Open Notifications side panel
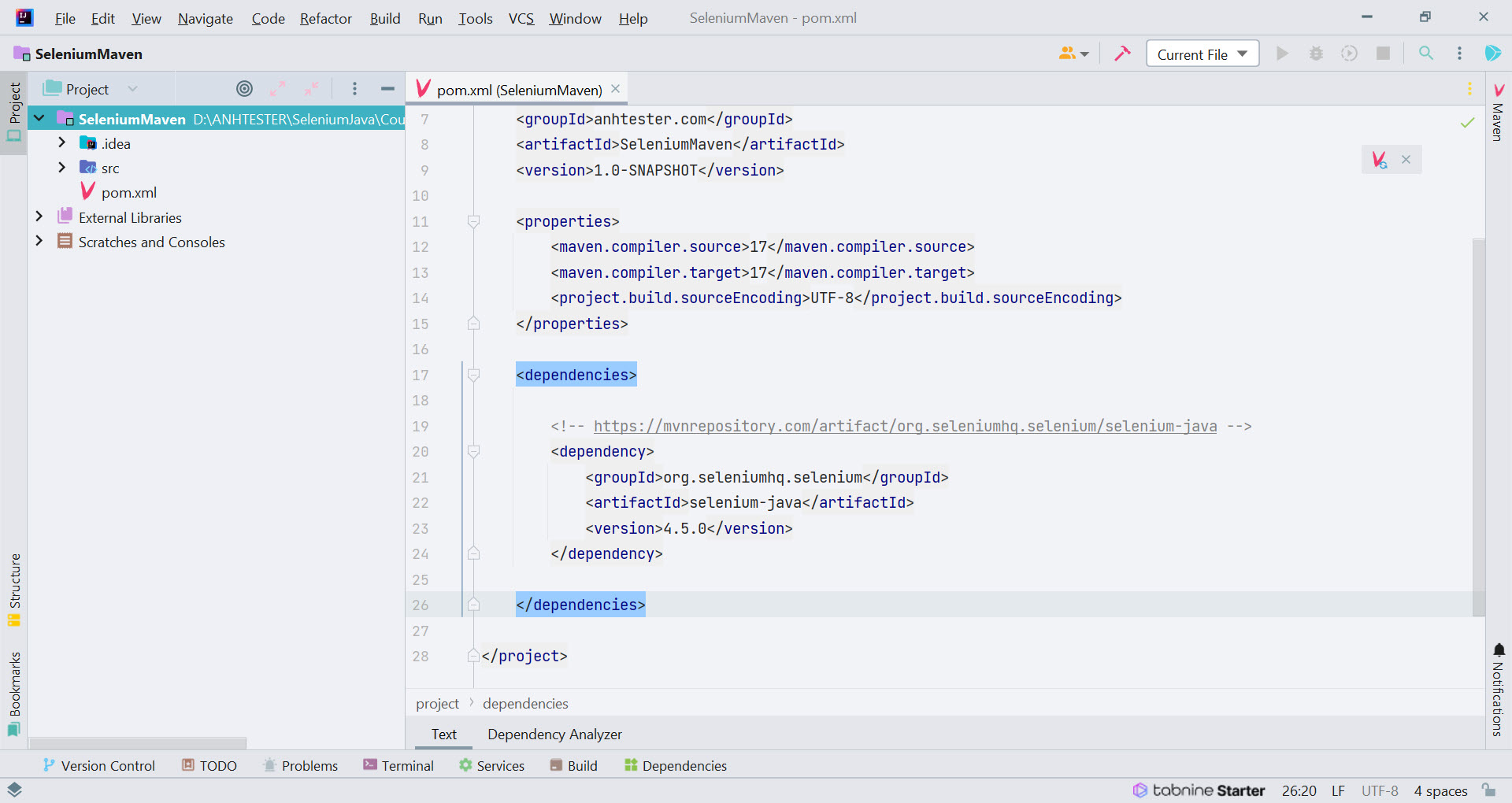The height and width of the screenshot is (803, 1512). pyautogui.click(x=1498, y=690)
